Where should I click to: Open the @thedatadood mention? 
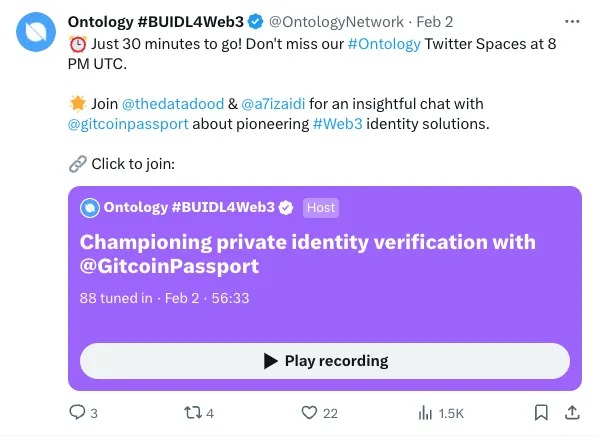pos(173,104)
